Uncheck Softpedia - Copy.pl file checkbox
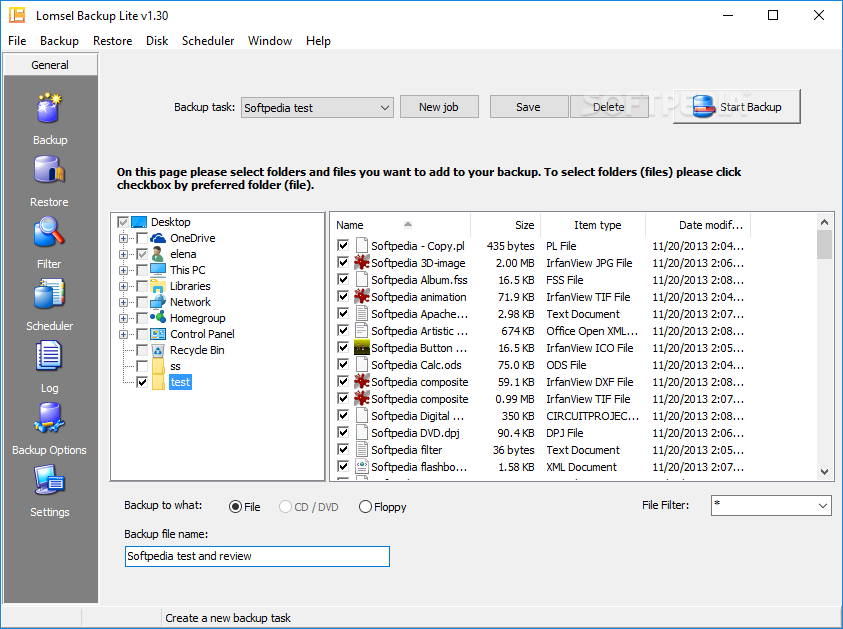 pos(343,246)
